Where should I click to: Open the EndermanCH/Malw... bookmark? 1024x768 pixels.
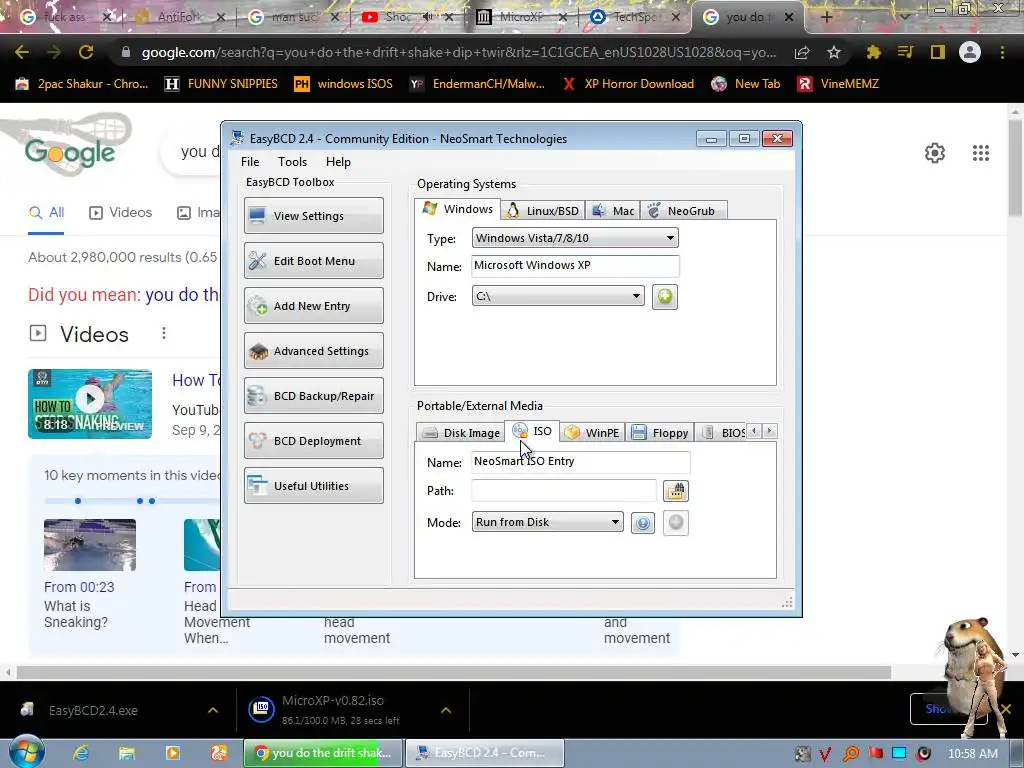pos(477,84)
